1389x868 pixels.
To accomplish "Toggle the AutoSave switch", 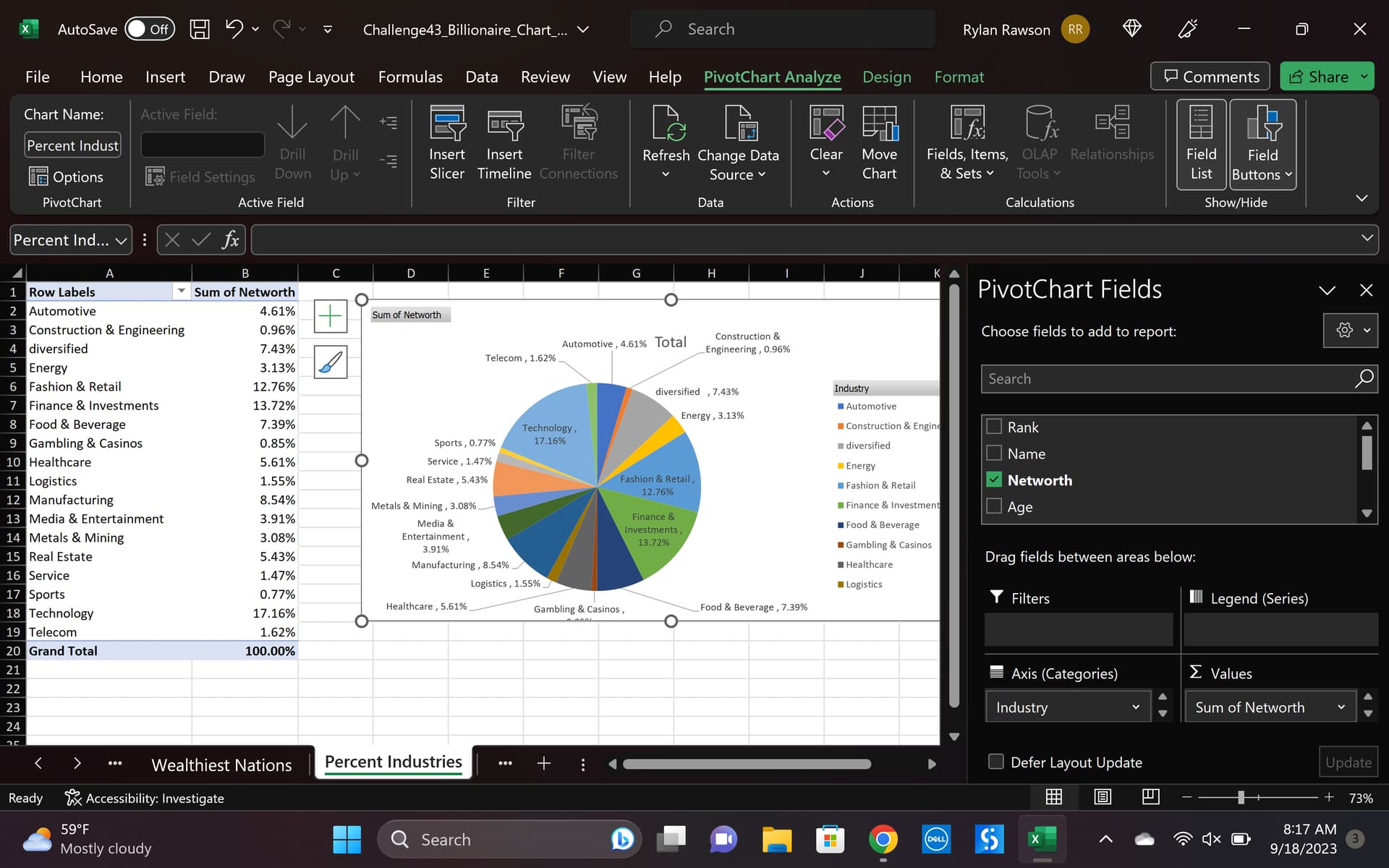I will click(x=150, y=29).
